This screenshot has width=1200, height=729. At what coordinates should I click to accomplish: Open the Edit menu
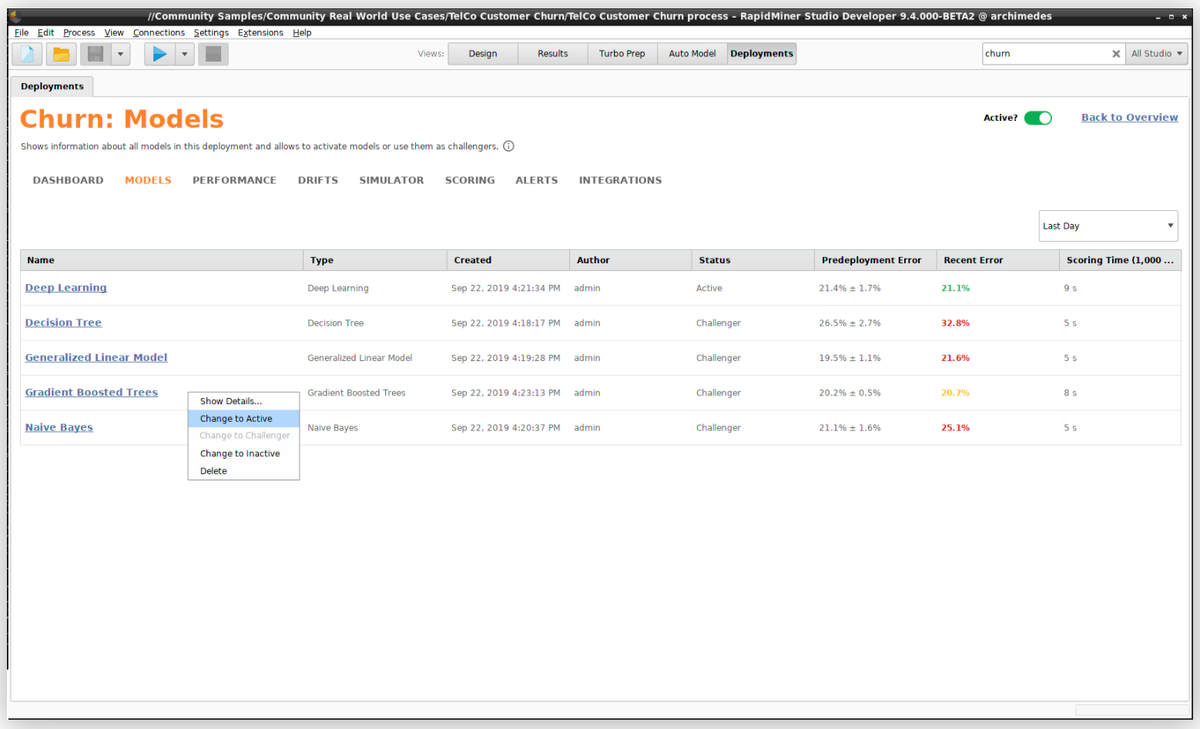click(46, 33)
